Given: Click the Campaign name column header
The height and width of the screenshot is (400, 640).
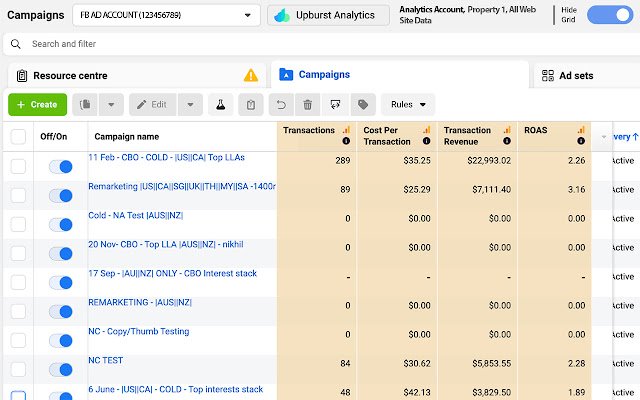Looking at the screenshot, I should pyautogui.click(x=127, y=137).
